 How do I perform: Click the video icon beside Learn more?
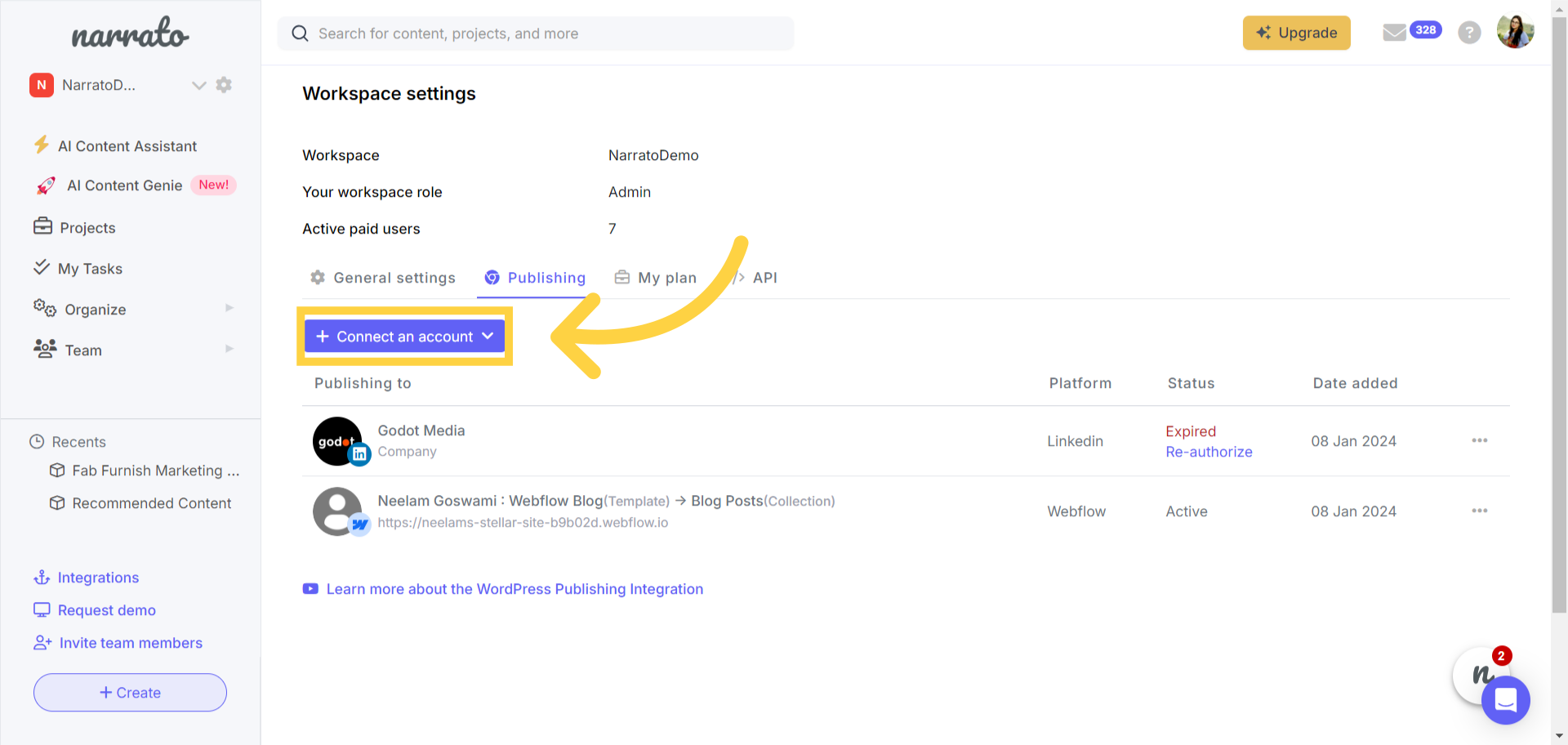[310, 589]
